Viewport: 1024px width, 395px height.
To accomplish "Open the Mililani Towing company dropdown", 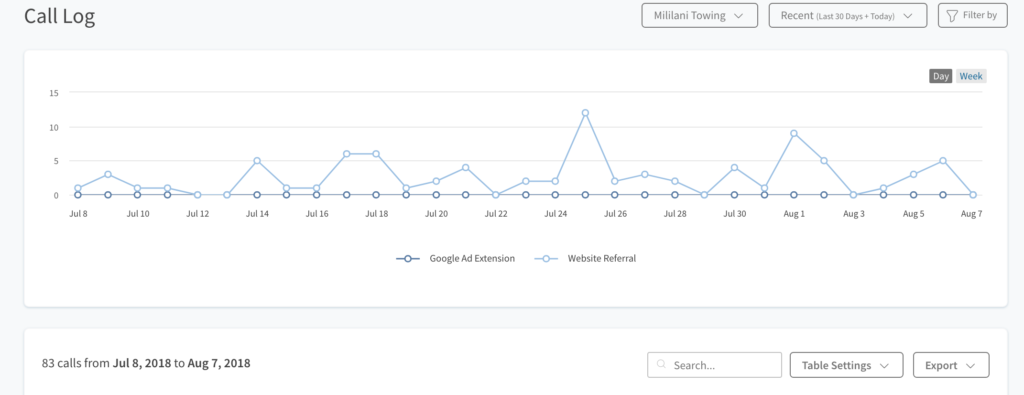I will (699, 16).
